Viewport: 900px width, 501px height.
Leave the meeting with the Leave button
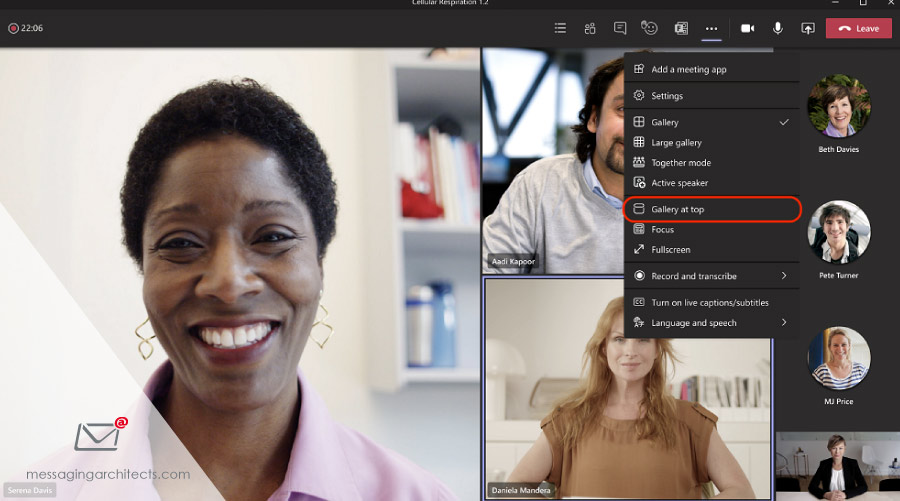858,28
